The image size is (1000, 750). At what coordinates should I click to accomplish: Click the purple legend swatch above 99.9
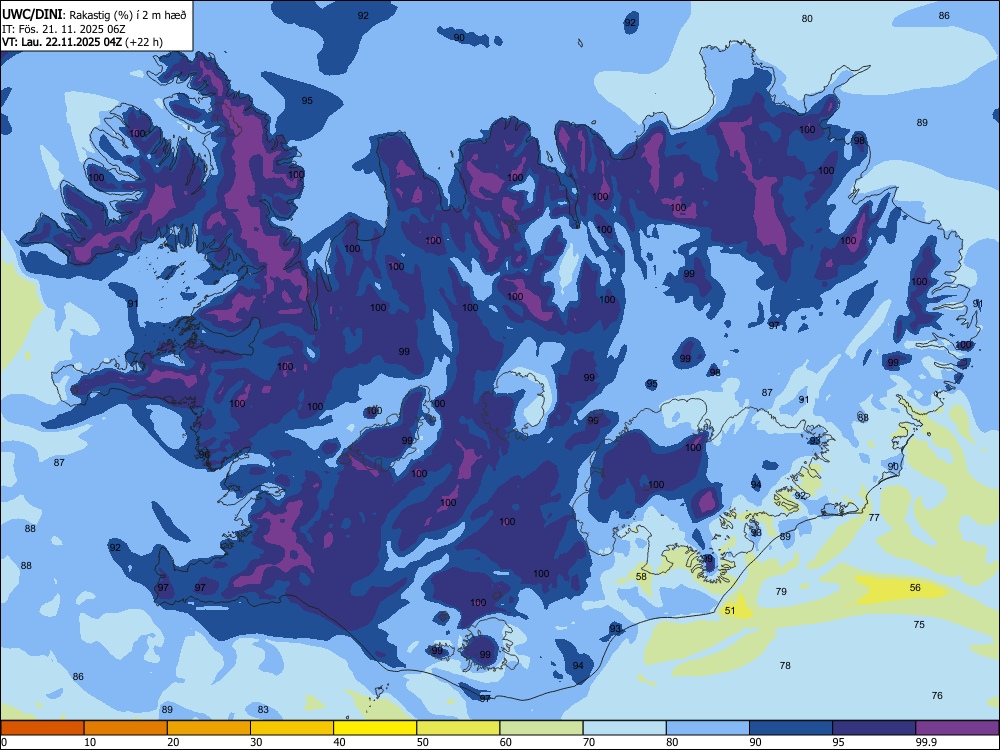957,728
